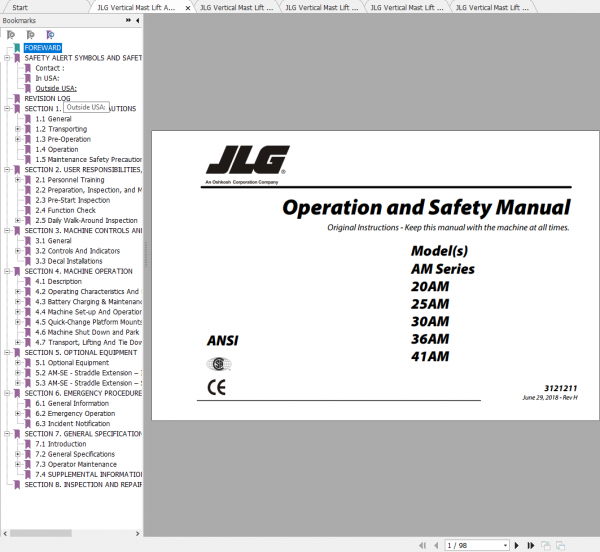Open 7.1 Introduction bookmark

coord(61,444)
